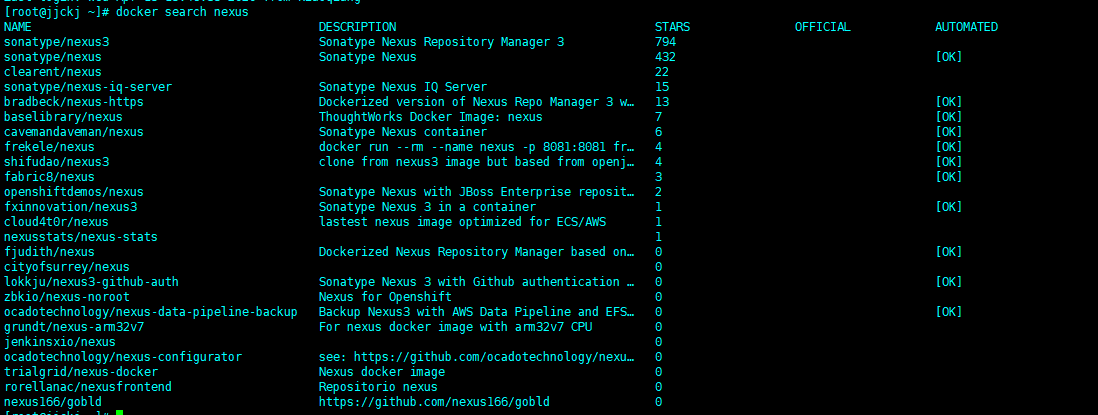This screenshot has height=415, width=1098.
Task: Click the NAME column header
Action: coord(18,27)
